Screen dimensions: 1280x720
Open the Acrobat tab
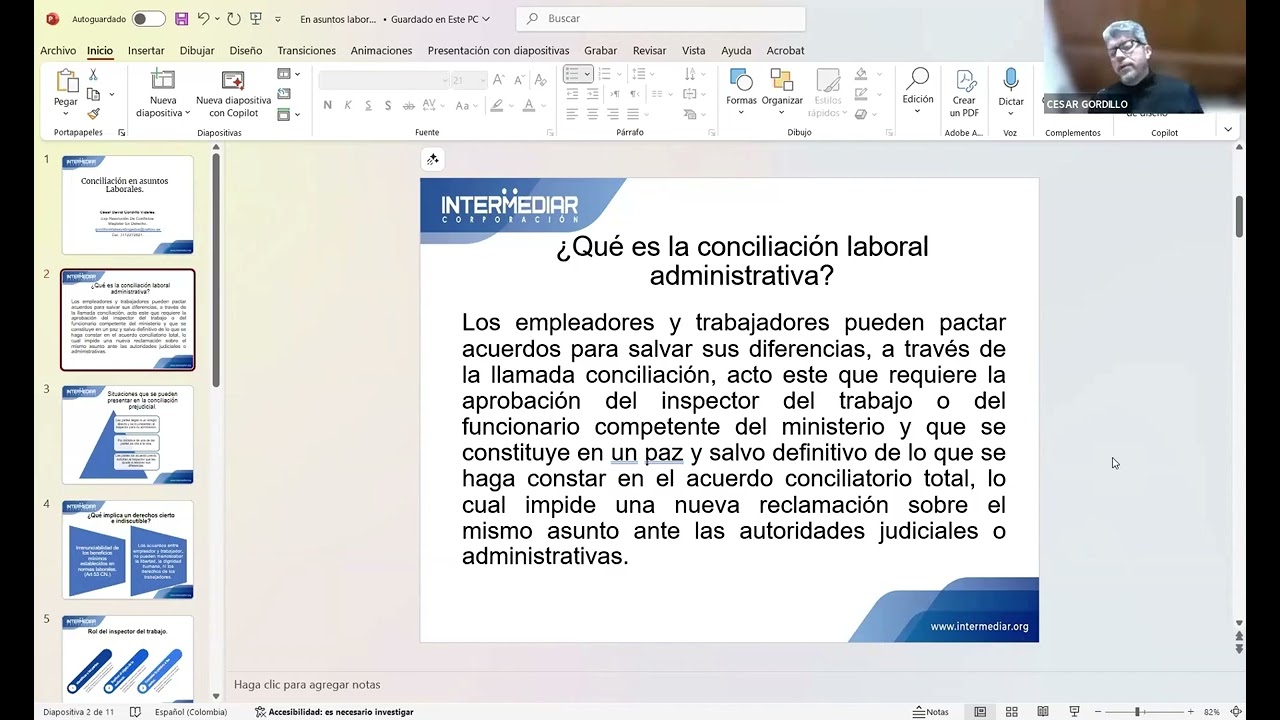(785, 50)
